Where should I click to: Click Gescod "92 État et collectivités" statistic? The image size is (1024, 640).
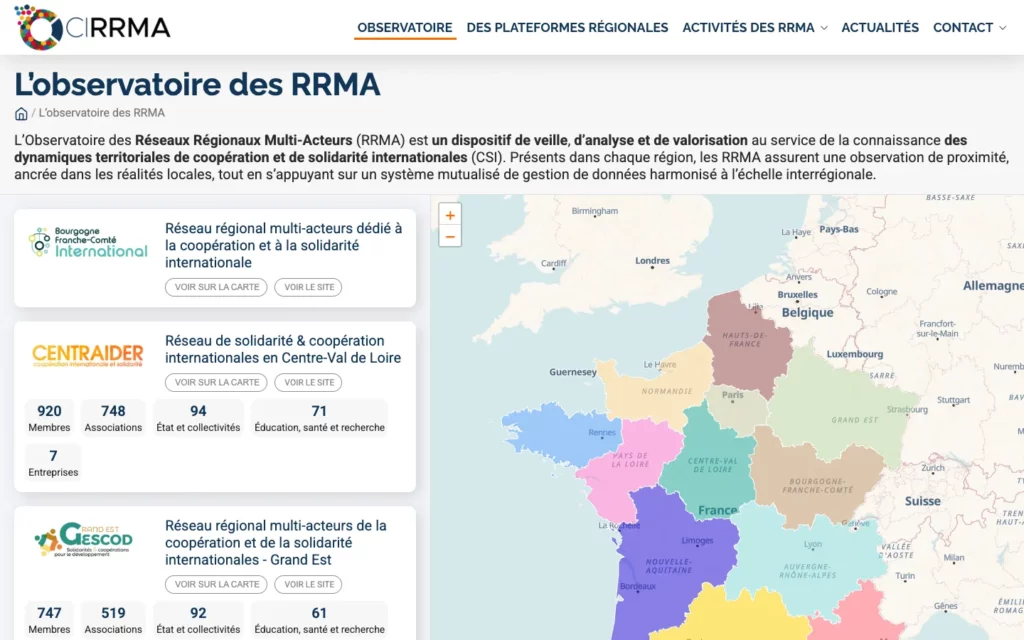(x=198, y=620)
